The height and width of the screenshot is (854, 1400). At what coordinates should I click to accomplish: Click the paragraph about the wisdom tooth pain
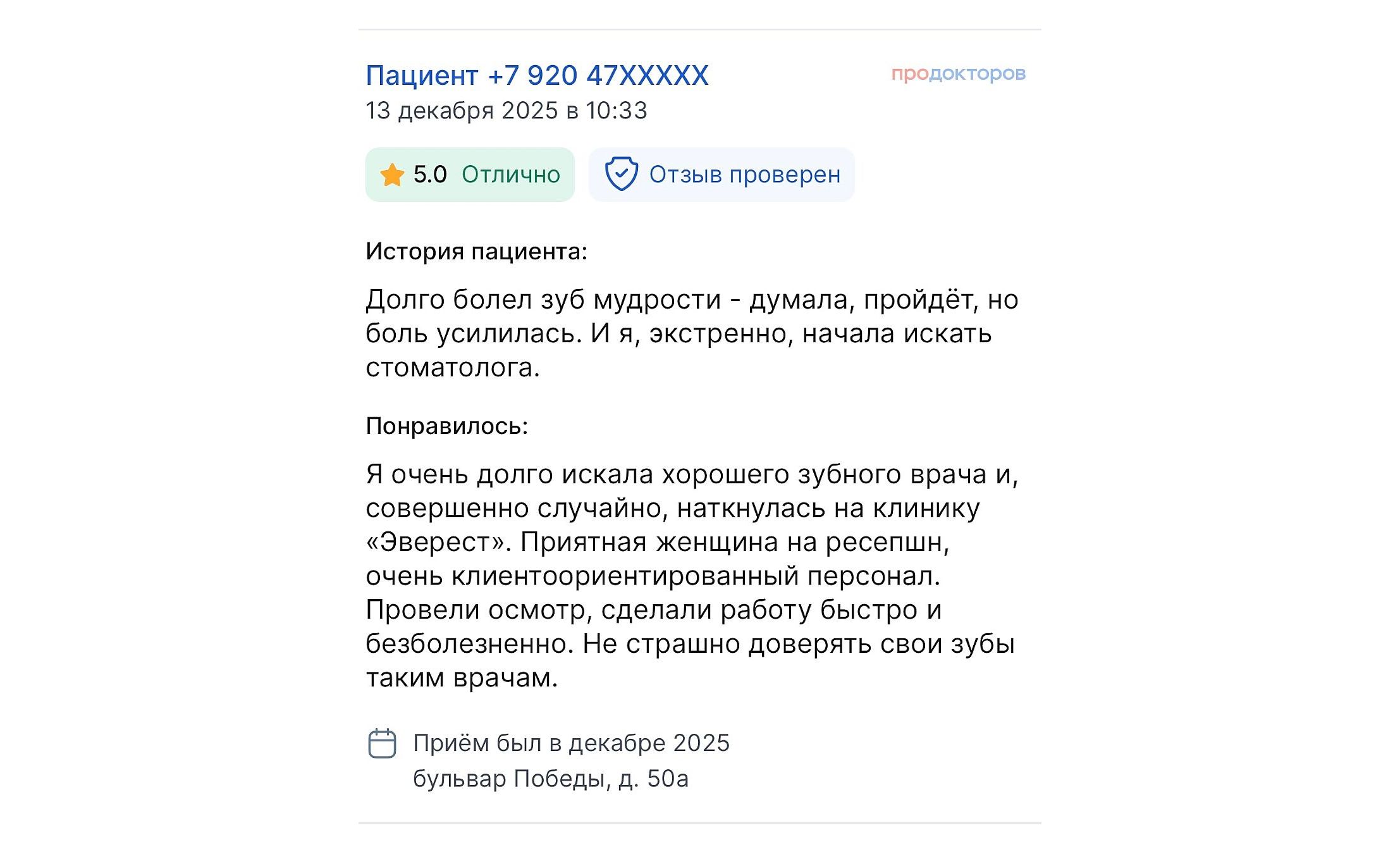[x=691, y=333]
